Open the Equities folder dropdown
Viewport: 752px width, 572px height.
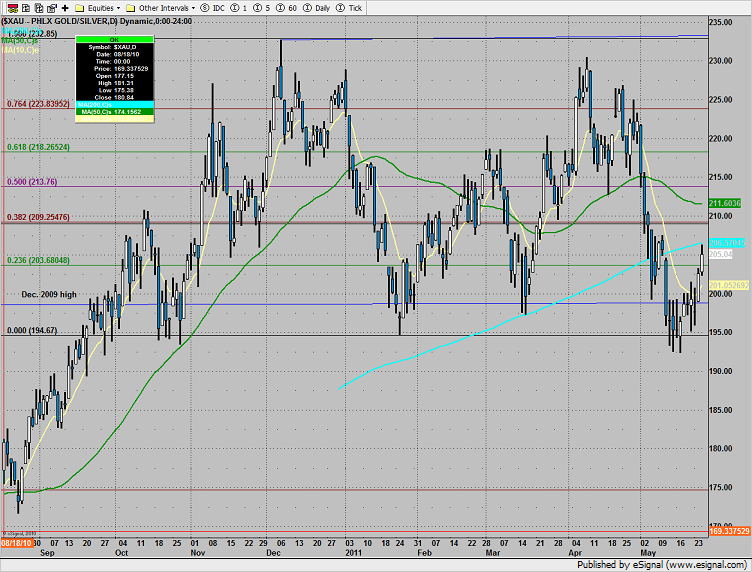coord(98,8)
